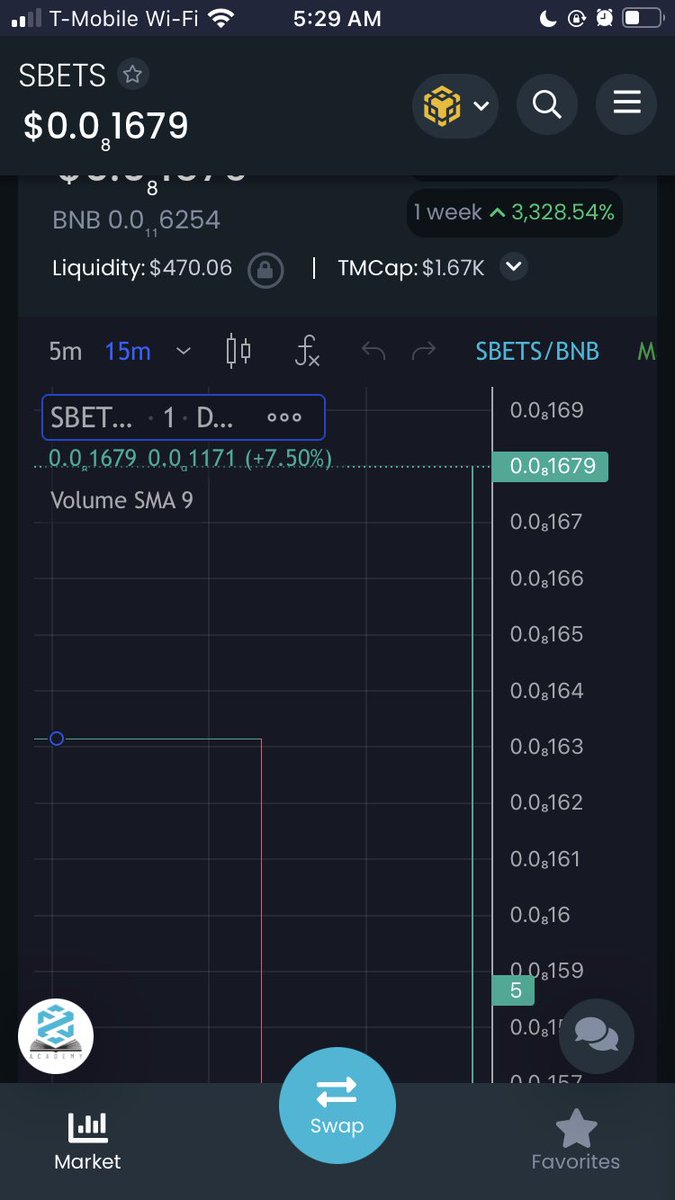Click the Volume SMA 9 indicator label
This screenshot has width=675, height=1200.
pos(122,500)
